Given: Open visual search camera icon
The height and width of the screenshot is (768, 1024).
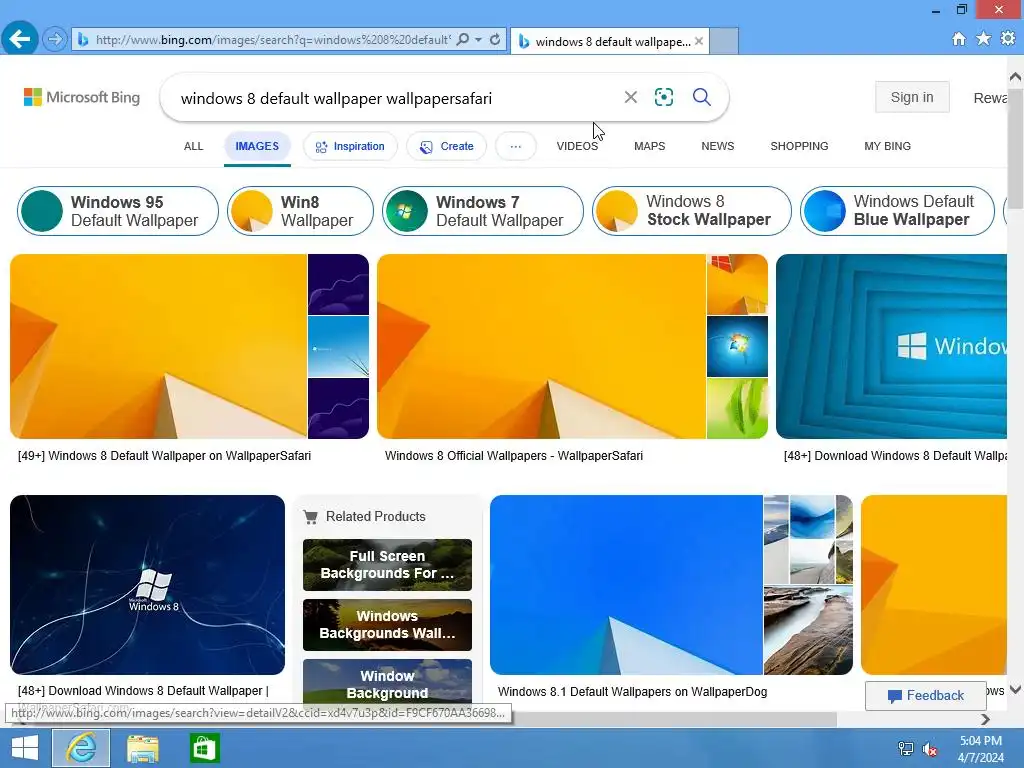Looking at the screenshot, I should 664,97.
